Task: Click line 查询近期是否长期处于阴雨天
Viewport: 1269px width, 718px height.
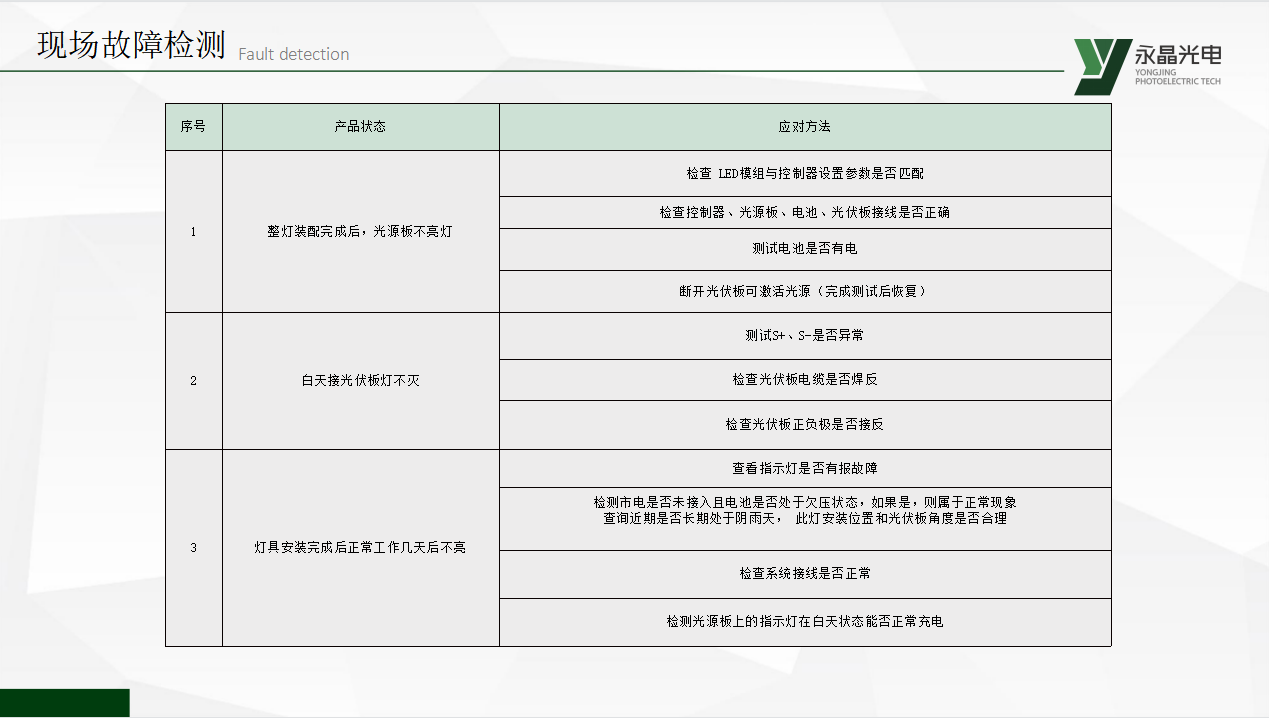Action: pyautogui.click(x=805, y=519)
